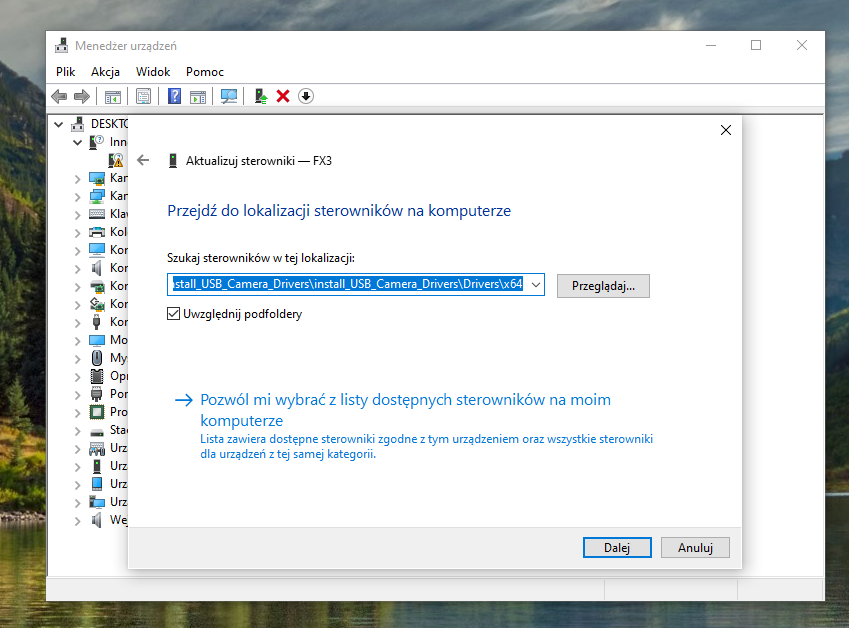This screenshot has width=849, height=628.
Task: Maximize the Menedżer urządzeń window
Action: pos(756,45)
